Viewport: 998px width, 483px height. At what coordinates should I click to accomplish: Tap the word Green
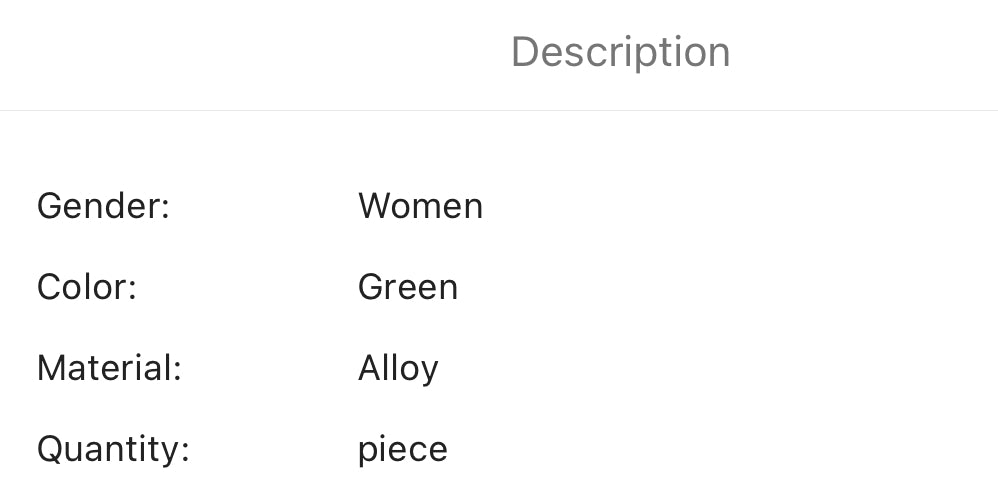tap(407, 287)
